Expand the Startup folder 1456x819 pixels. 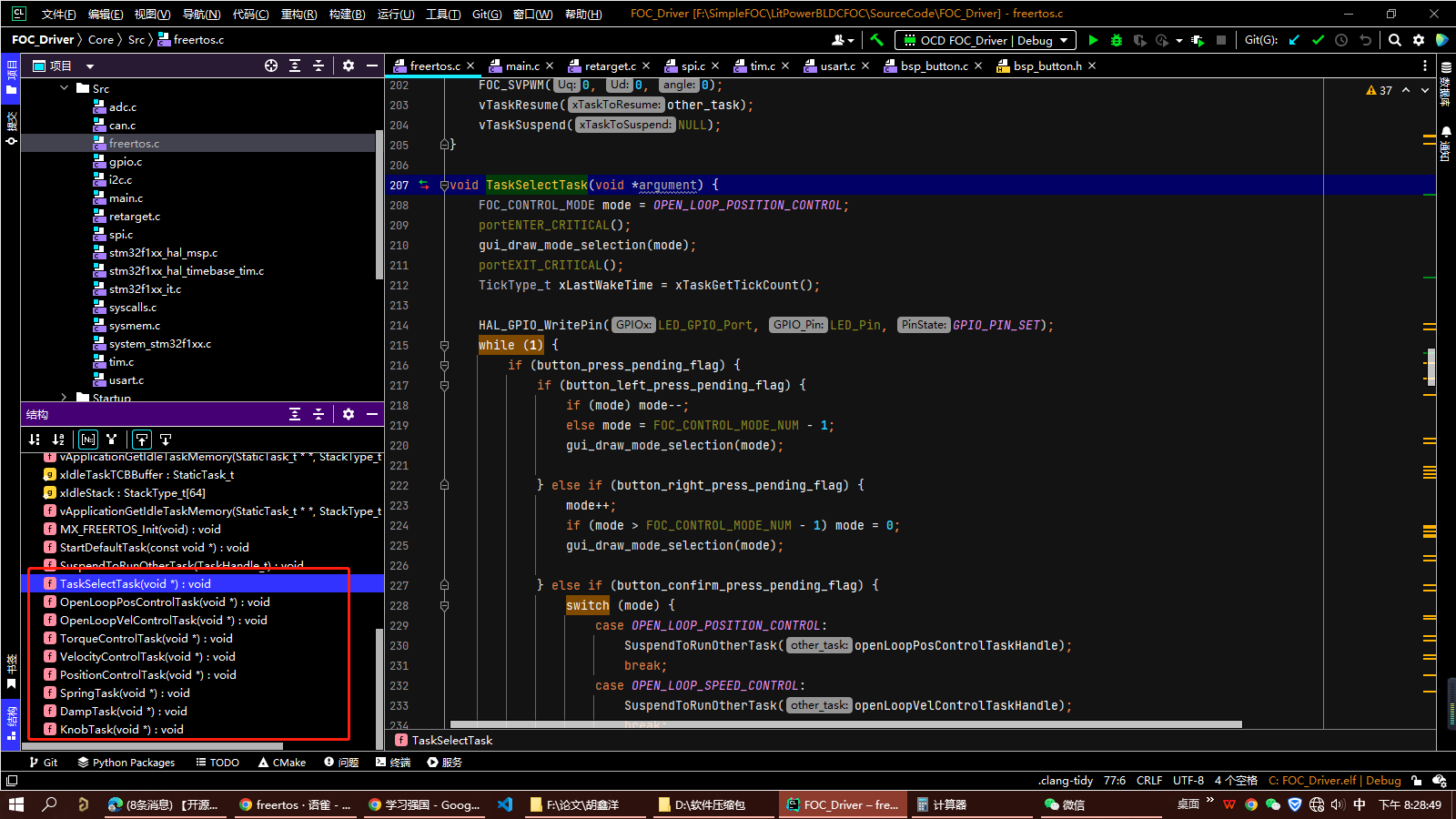(64, 398)
